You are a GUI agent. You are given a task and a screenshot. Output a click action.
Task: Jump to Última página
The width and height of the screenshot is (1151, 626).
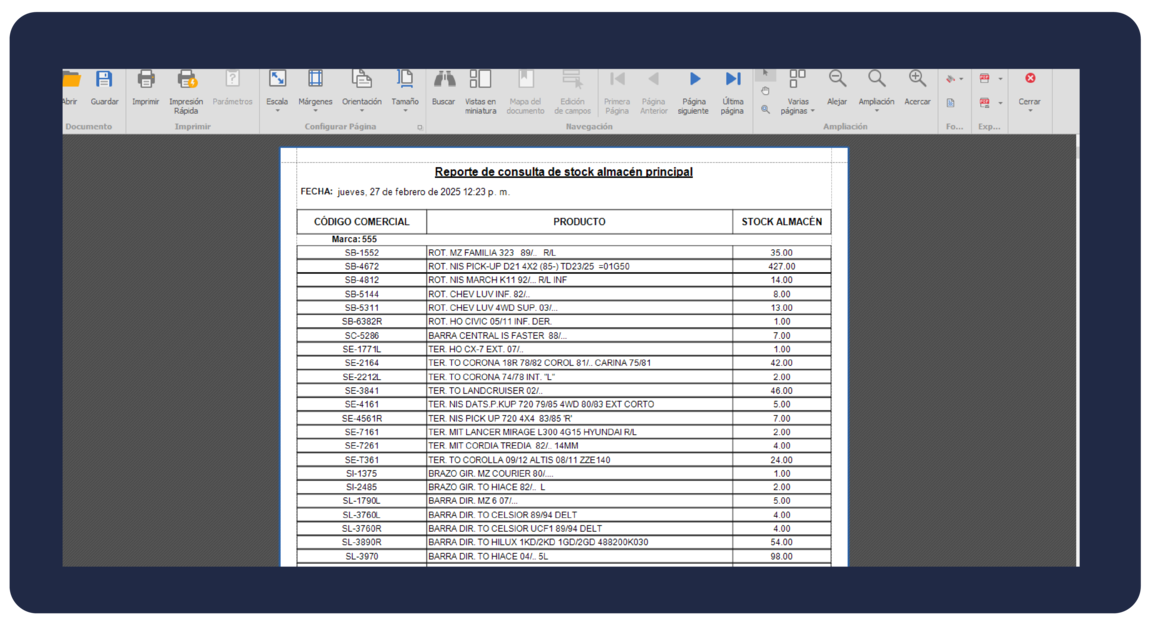pyautogui.click(x=733, y=89)
